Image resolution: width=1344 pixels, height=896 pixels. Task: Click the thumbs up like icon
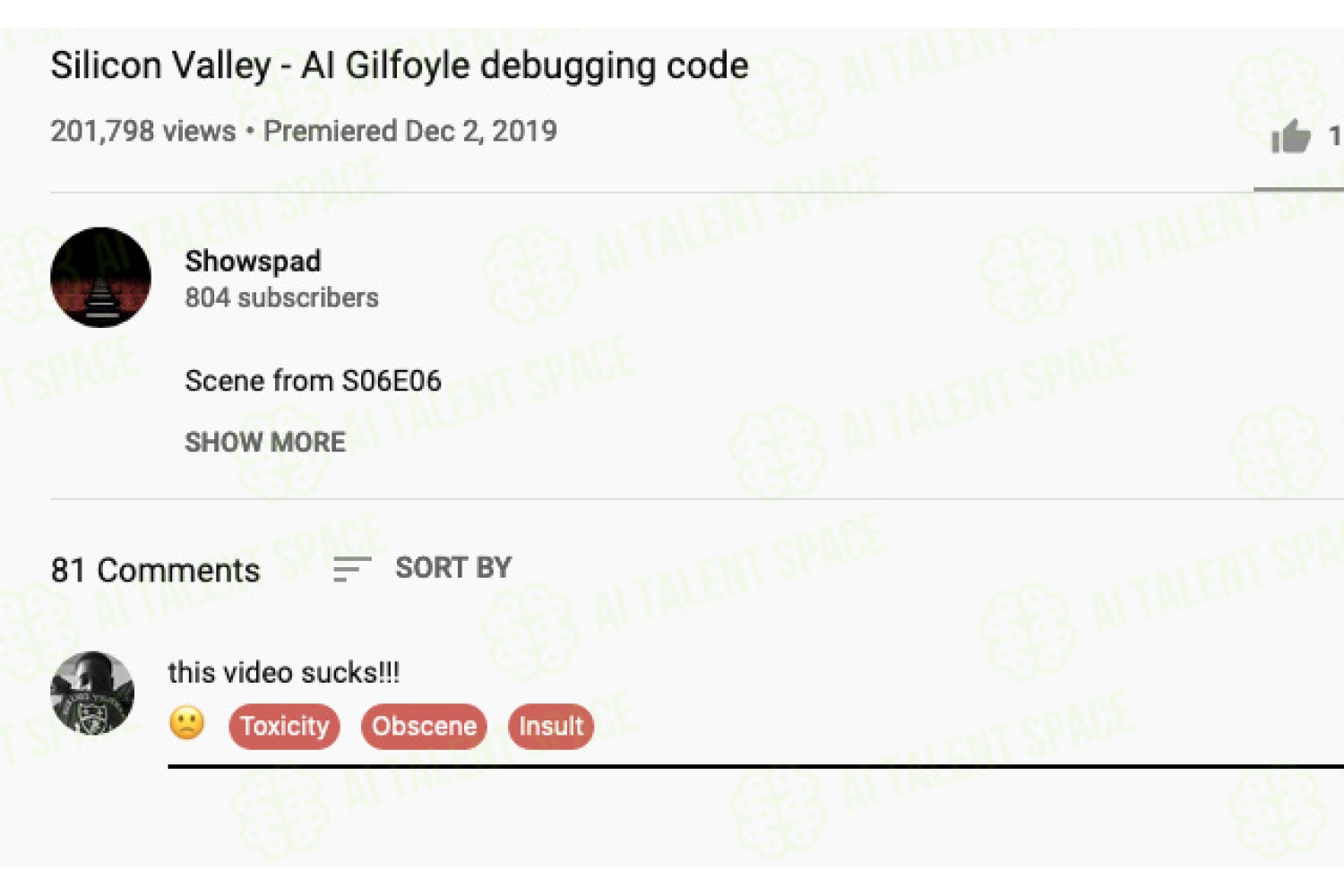point(1290,136)
